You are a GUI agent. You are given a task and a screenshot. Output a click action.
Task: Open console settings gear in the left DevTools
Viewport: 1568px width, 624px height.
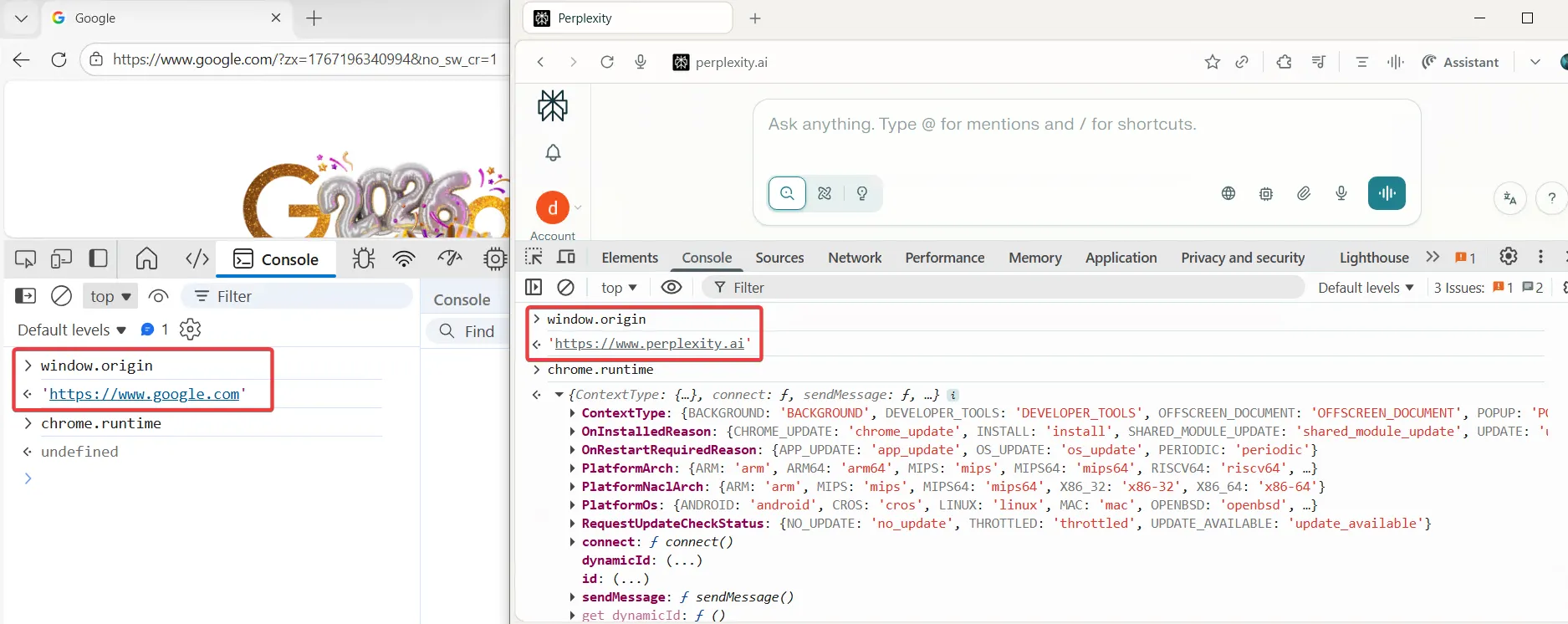[x=191, y=330]
